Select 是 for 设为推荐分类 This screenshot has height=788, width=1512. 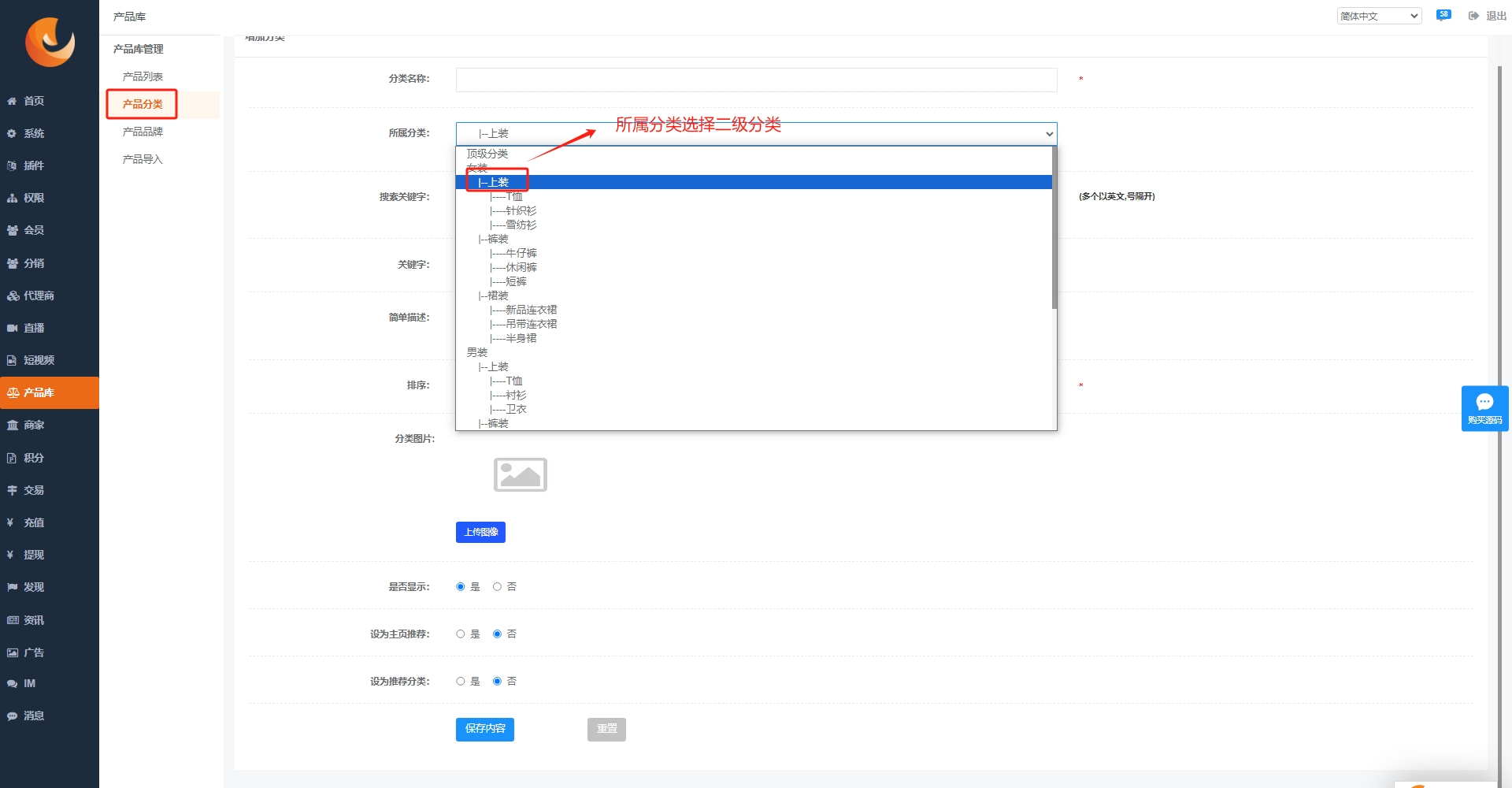461,681
